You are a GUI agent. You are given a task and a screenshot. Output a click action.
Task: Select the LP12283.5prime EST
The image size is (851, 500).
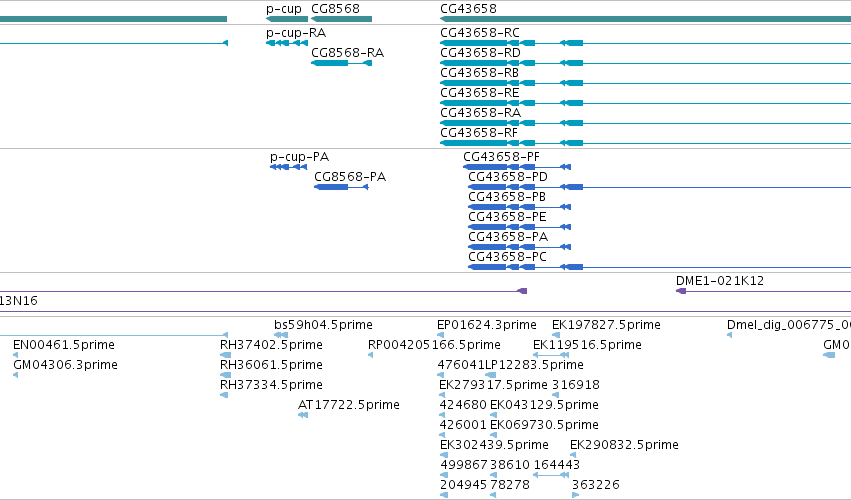pyautogui.click(x=534, y=365)
